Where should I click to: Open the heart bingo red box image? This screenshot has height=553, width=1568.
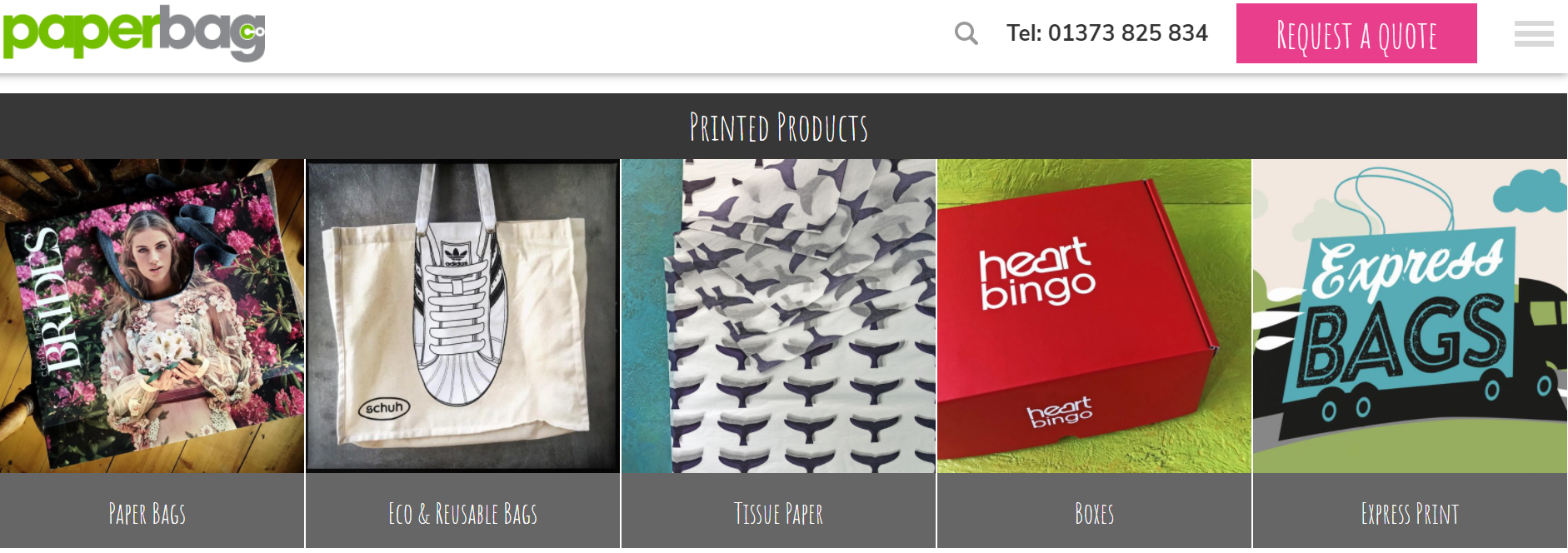tap(1095, 316)
